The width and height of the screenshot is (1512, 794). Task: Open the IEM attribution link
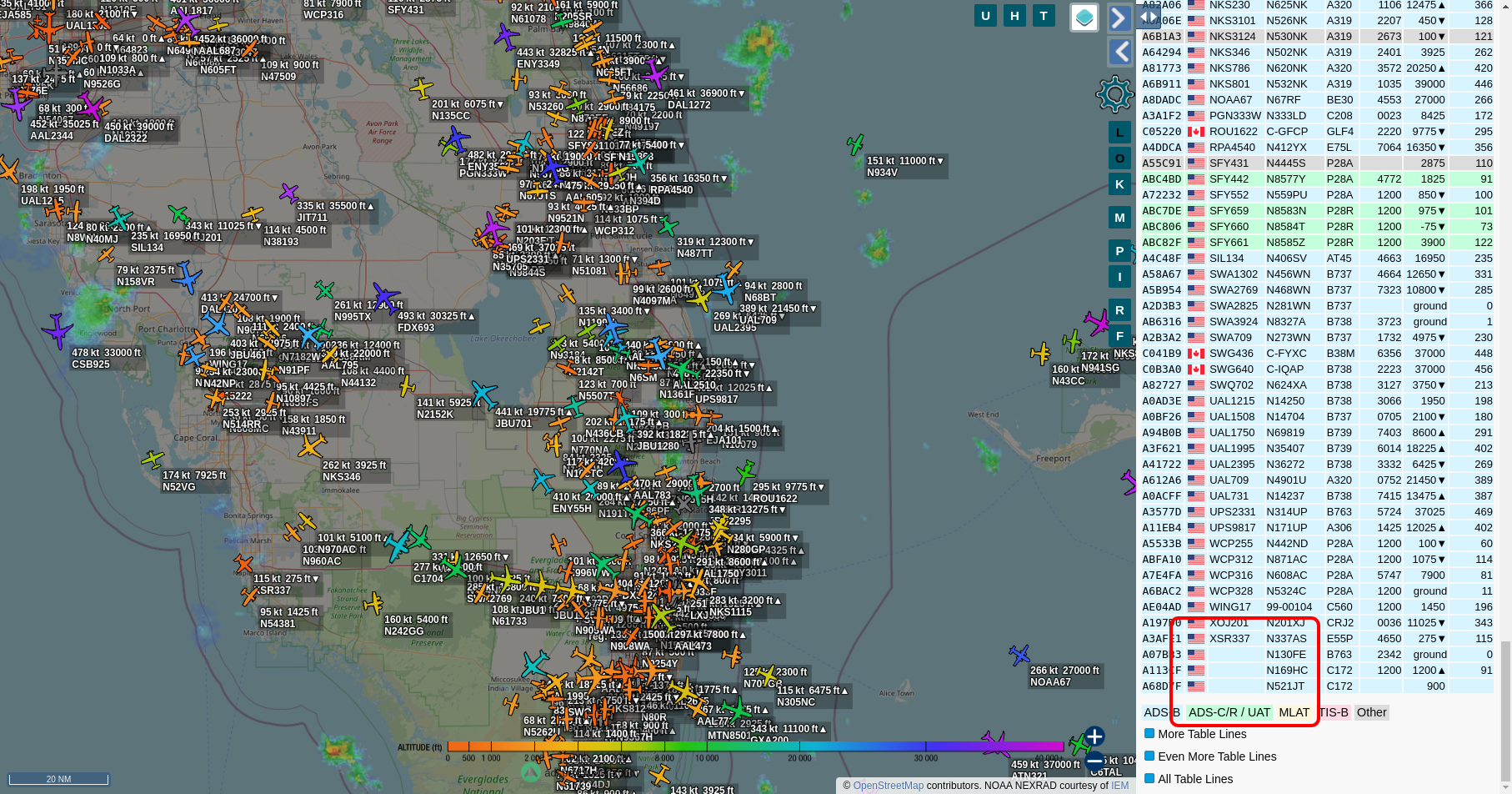click(x=1119, y=786)
